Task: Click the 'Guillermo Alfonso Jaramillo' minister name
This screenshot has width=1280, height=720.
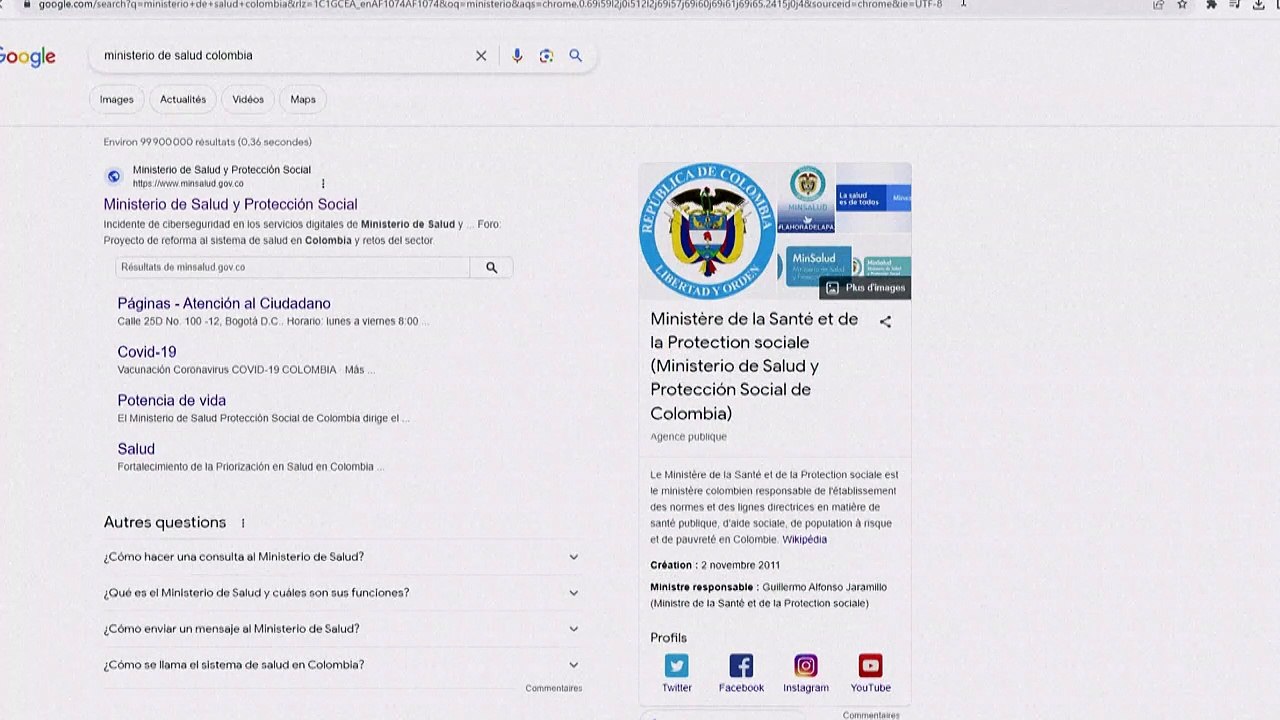Action: [824, 588]
